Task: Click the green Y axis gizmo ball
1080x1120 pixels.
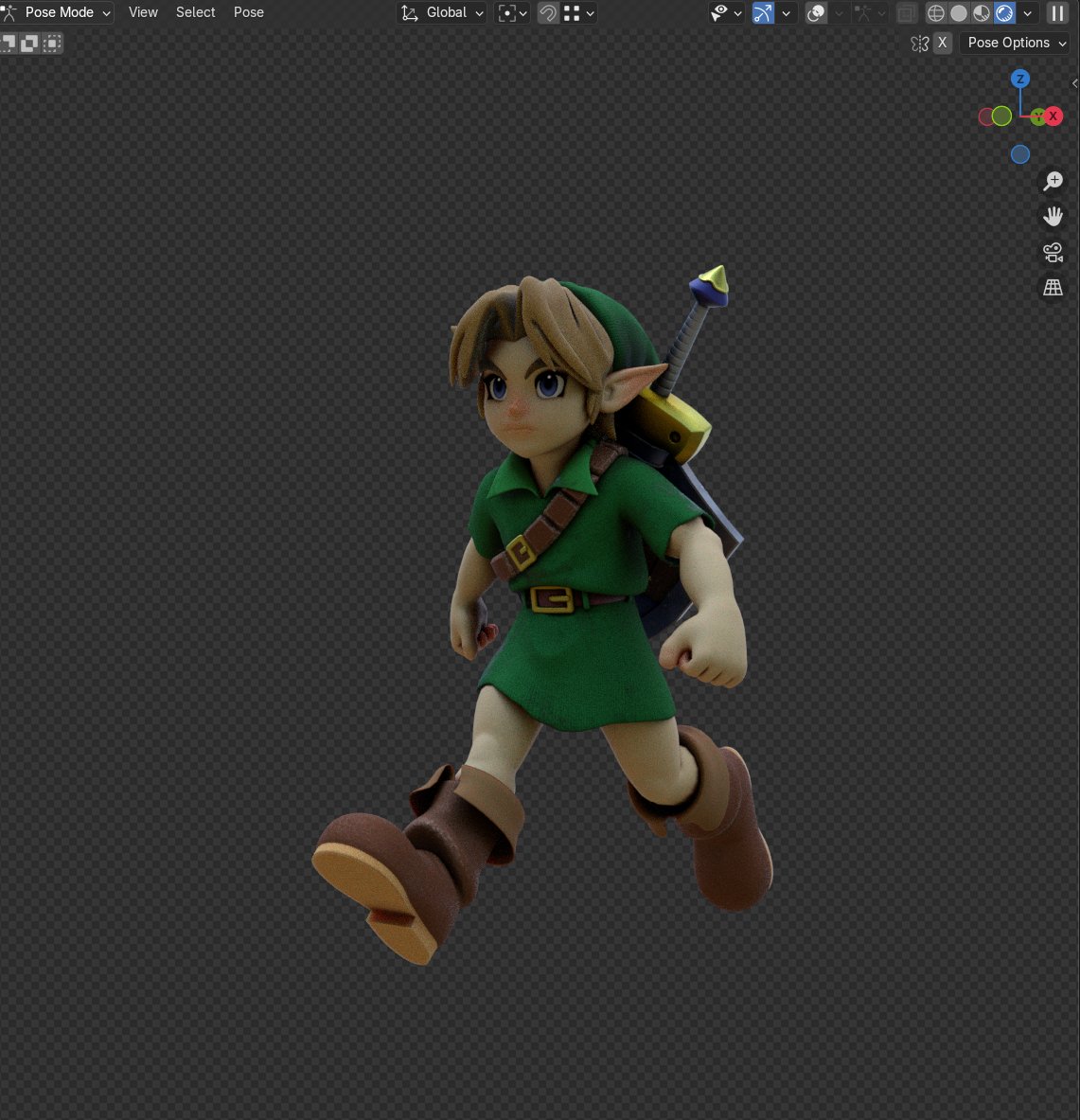Action: [1037, 117]
